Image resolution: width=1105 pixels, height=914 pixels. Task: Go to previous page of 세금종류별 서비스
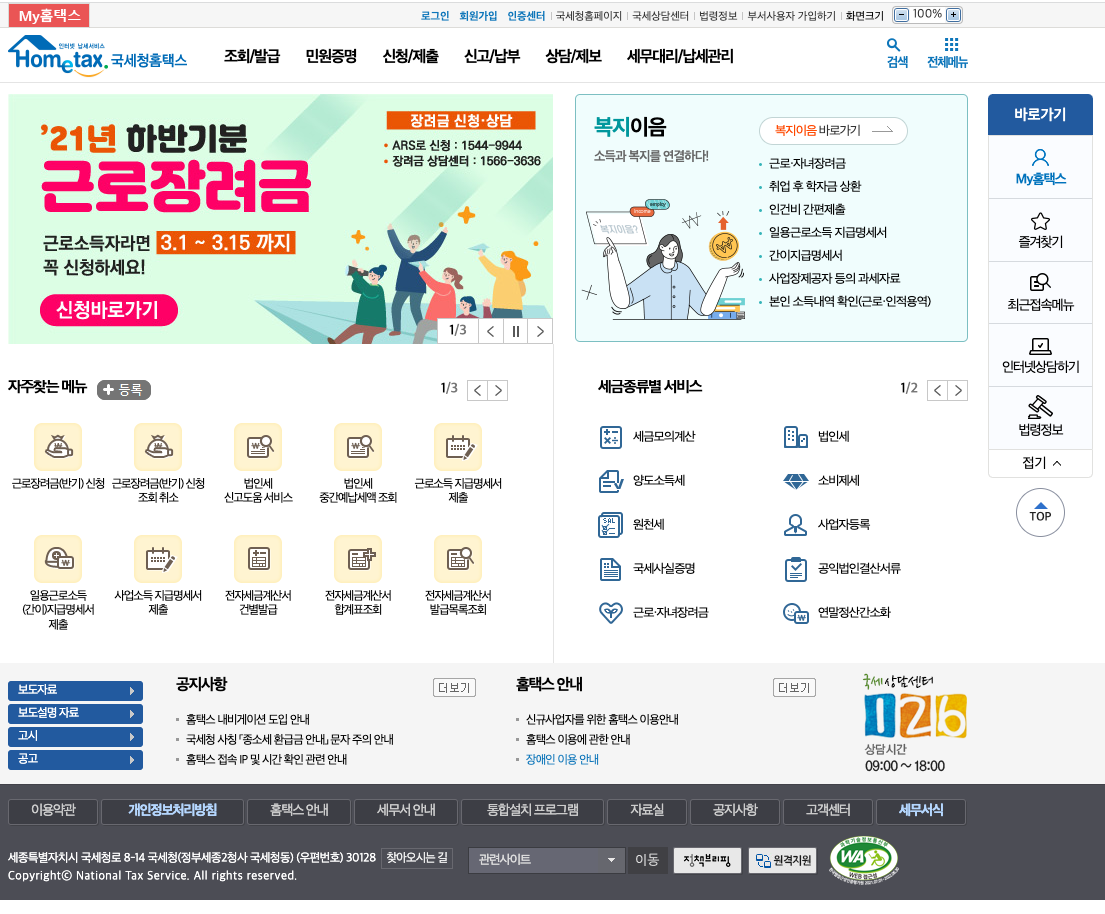coord(937,390)
